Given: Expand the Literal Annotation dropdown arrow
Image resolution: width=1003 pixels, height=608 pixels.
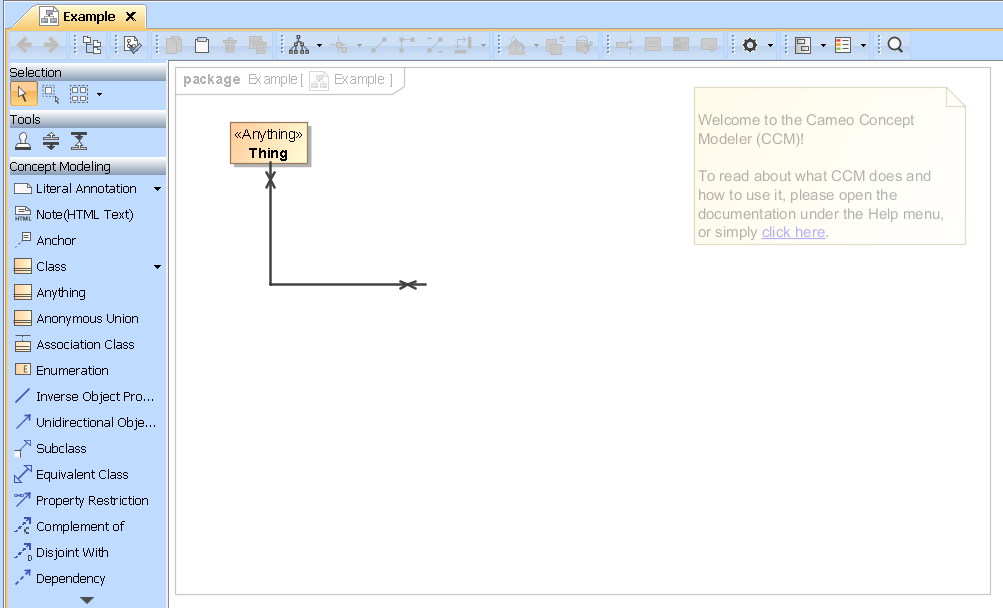Looking at the screenshot, I should point(157,188).
